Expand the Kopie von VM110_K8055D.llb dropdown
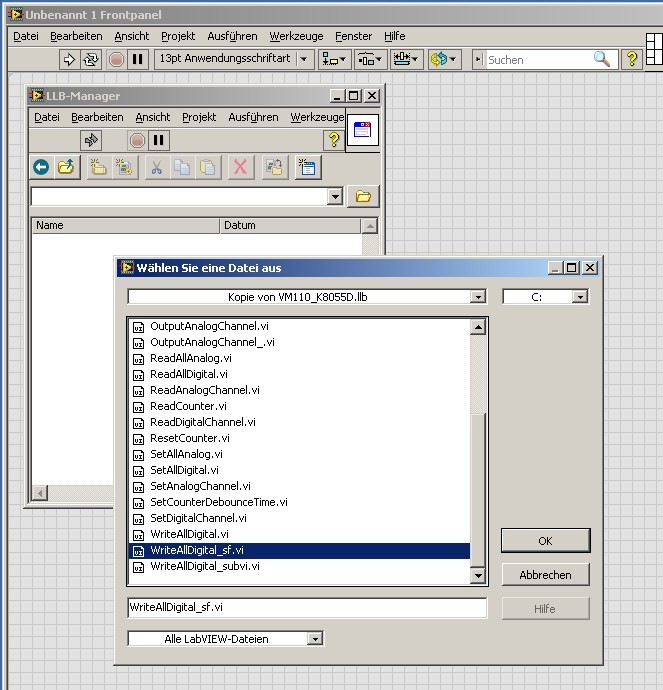The image size is (663, 690). click(478, 297)
